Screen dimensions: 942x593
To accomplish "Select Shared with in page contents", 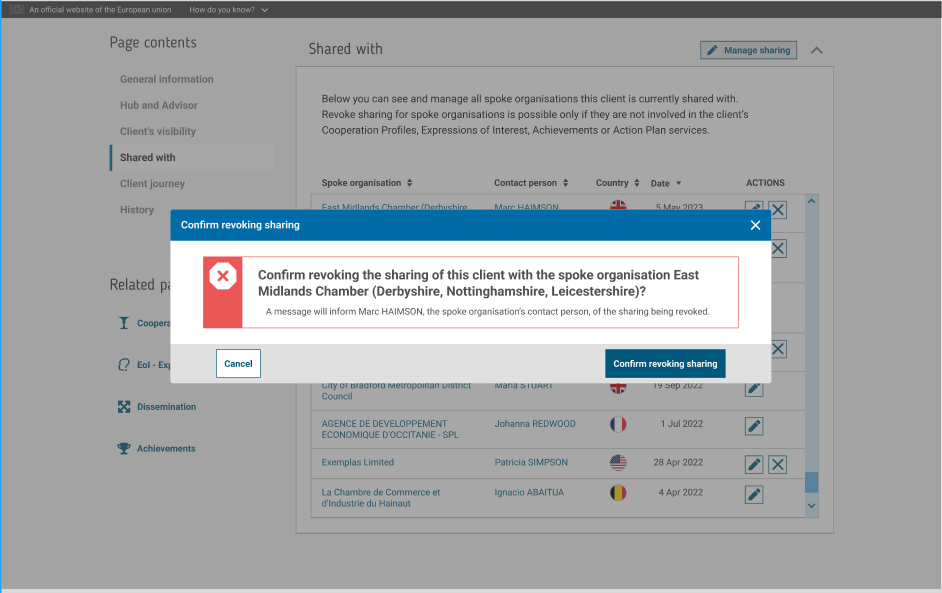I will tap(147, 157).
